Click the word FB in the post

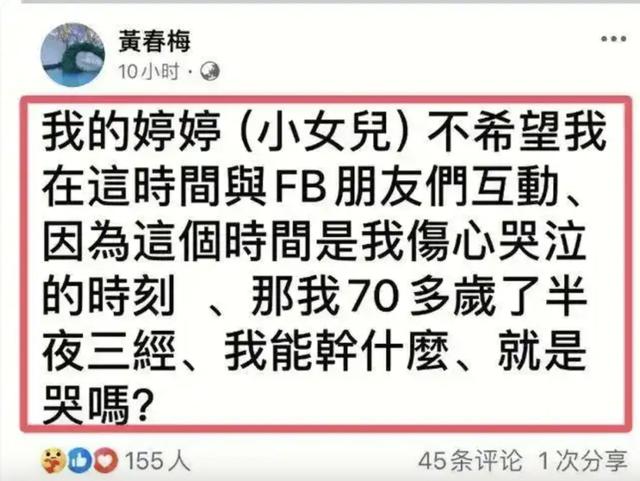pyautogui.click(x=301, y=188)
